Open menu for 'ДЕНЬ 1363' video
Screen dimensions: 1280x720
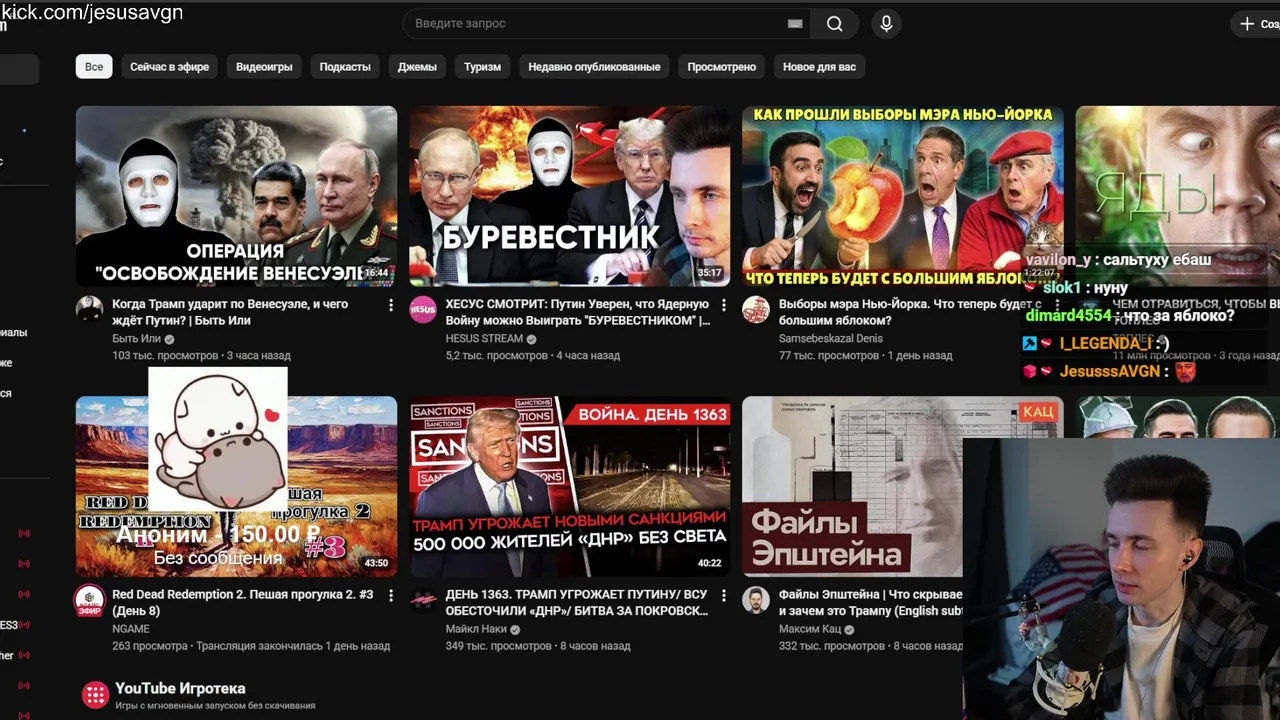coord(724,595)
